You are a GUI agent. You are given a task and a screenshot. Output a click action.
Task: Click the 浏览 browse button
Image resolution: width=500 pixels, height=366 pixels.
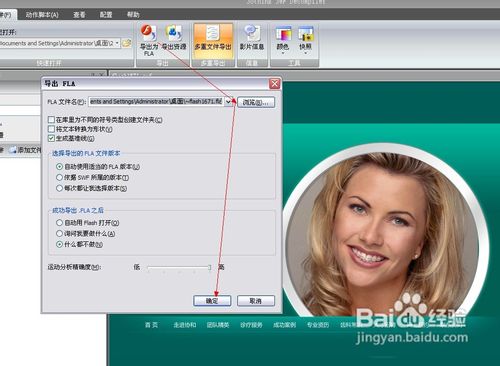tap(256, 102)
